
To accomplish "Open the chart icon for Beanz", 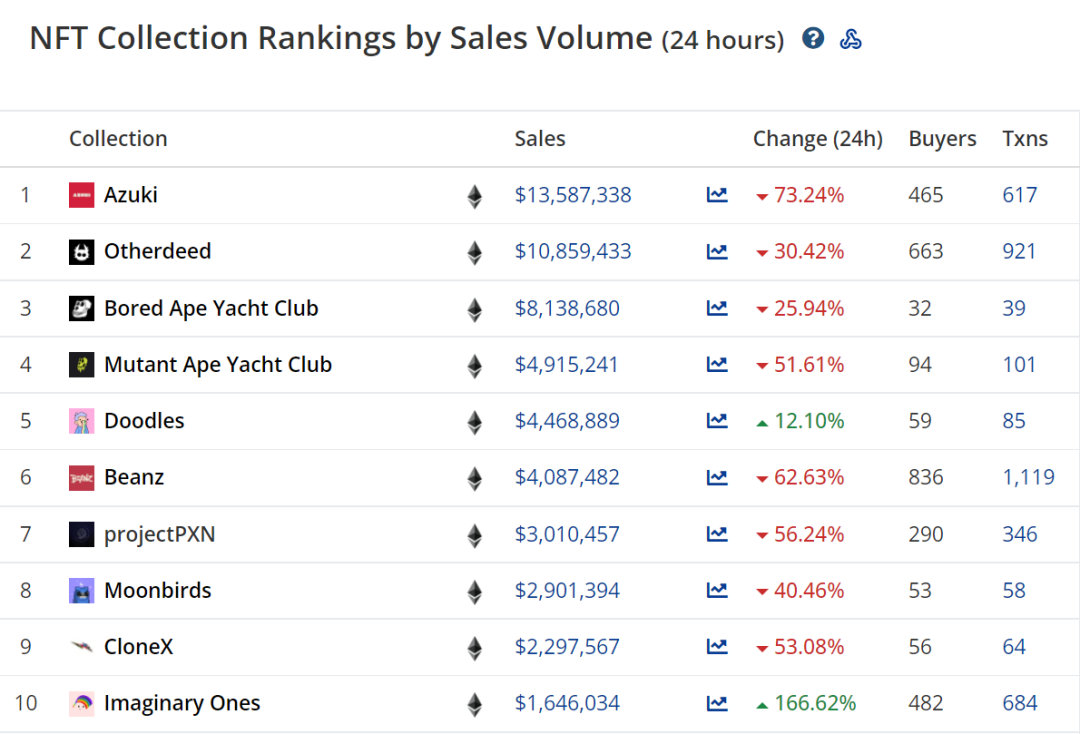I will point(717,478).
